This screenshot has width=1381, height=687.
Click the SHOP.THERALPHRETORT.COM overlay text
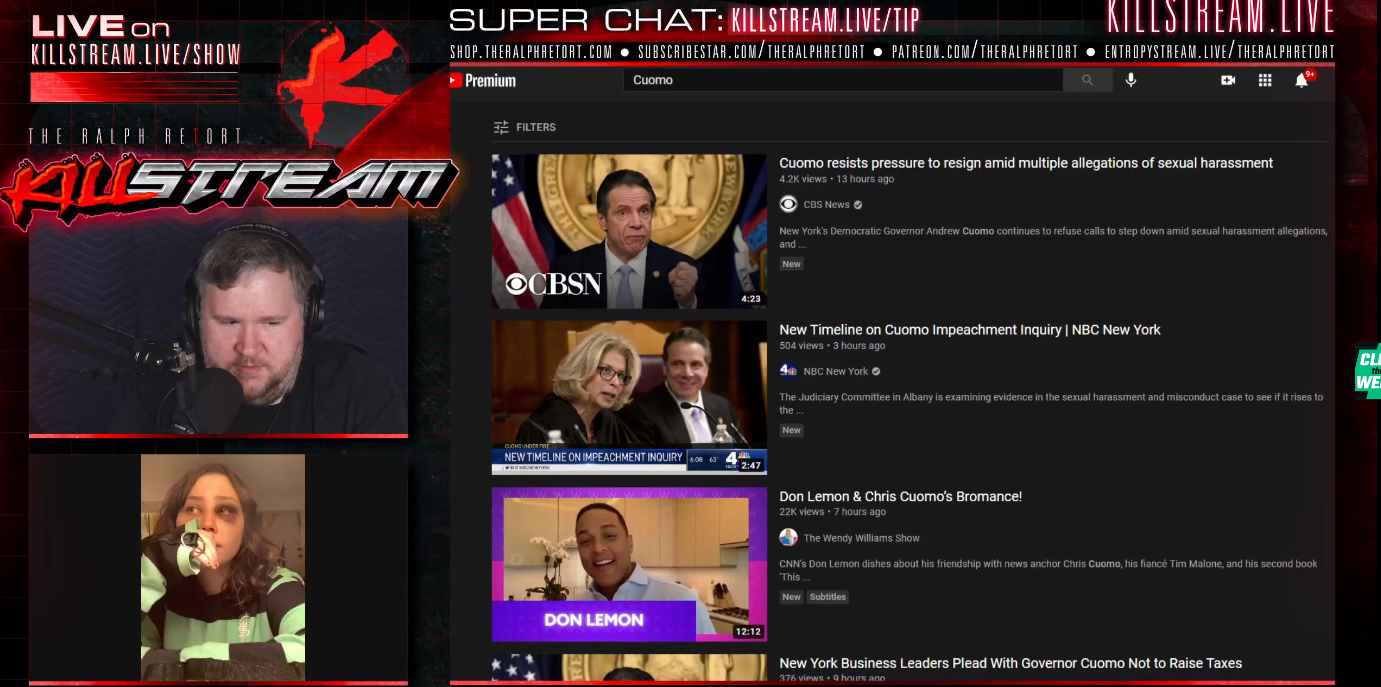[531, 52]
